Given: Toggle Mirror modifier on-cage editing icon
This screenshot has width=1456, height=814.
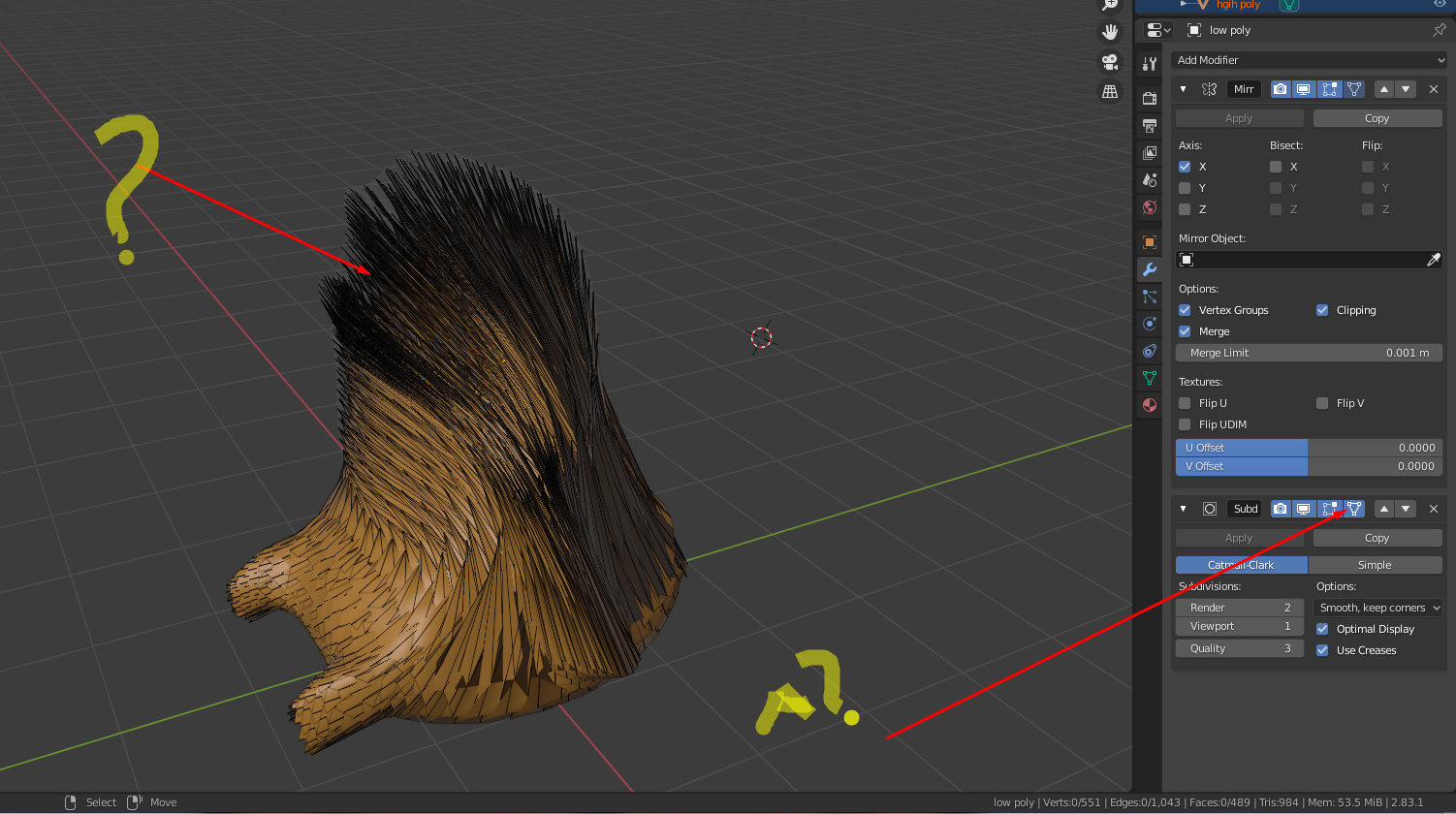Looking at the screenshot, I should tap(1354, 89).
